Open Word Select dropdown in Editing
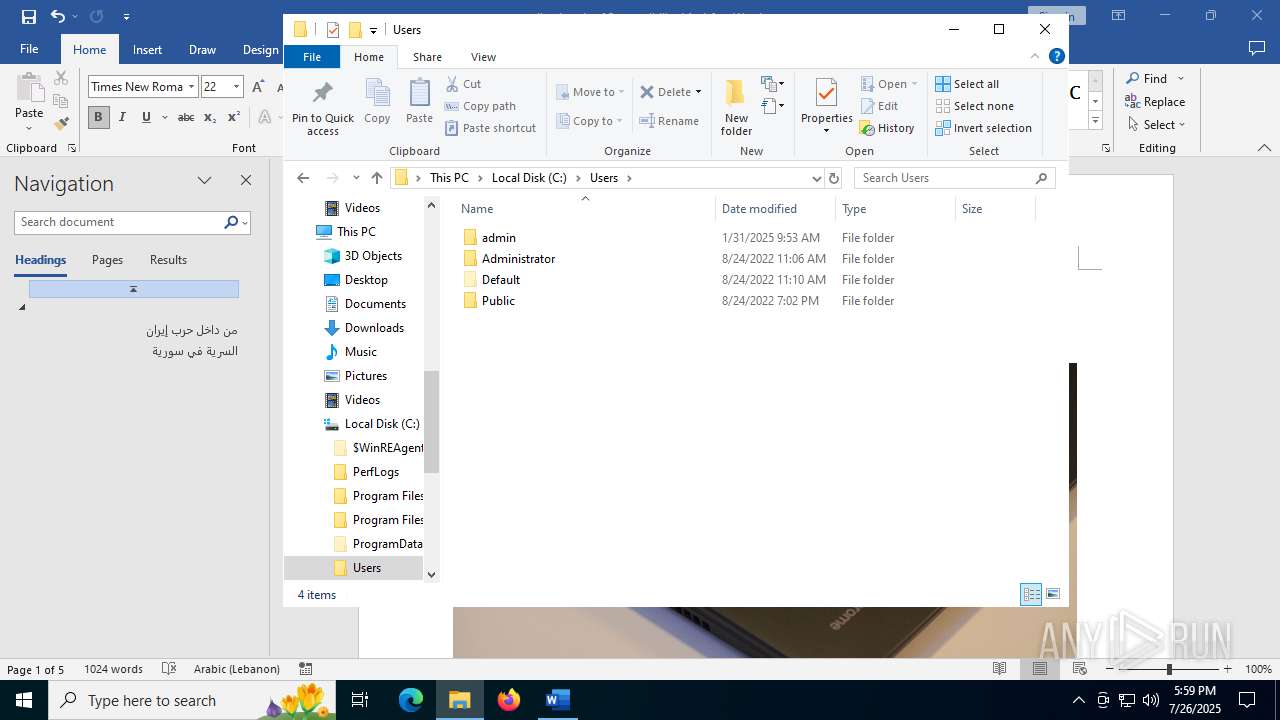Screen dimensions: 1280x720 (1155, 124)
